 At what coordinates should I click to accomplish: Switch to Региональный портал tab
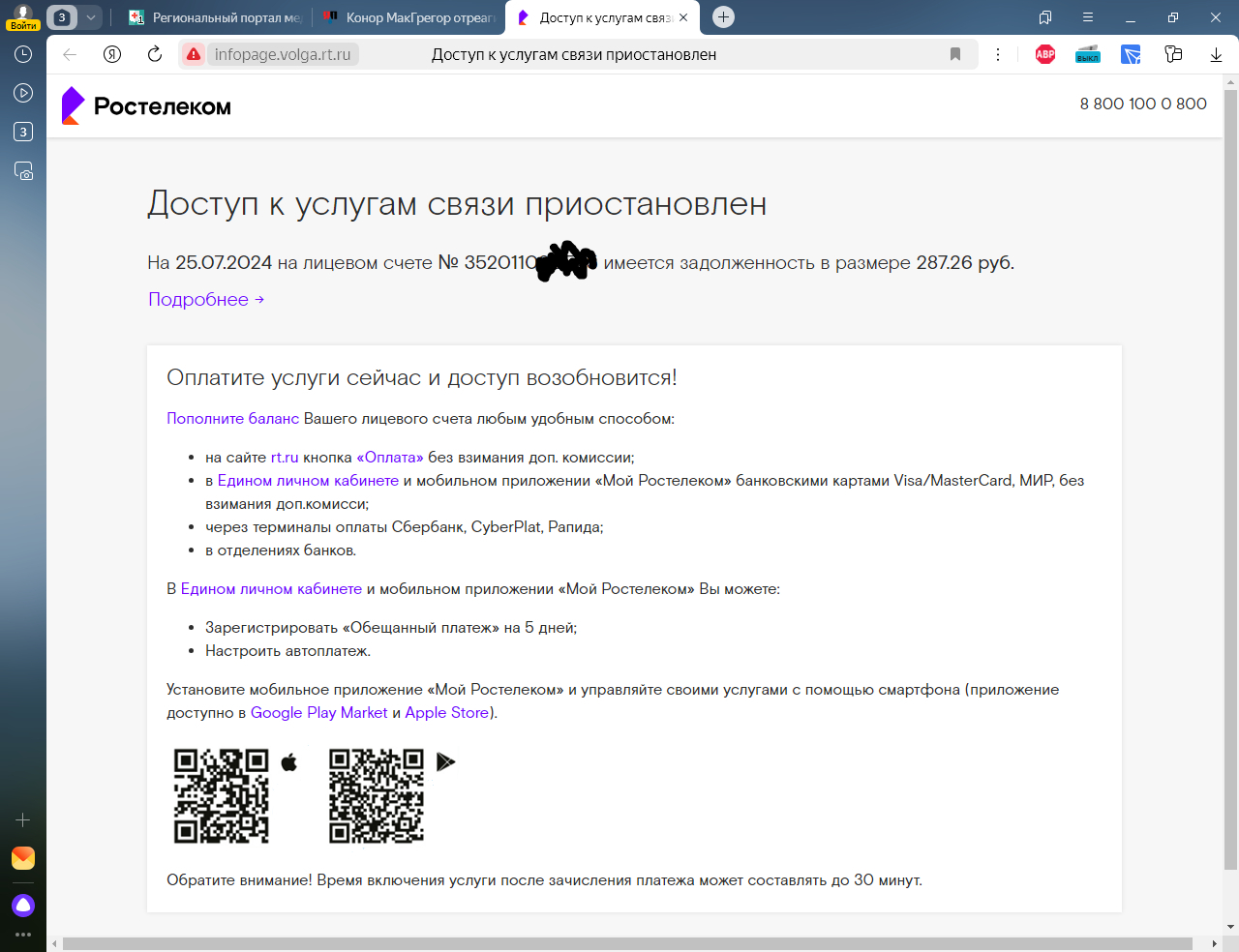(x=214, y=17)
